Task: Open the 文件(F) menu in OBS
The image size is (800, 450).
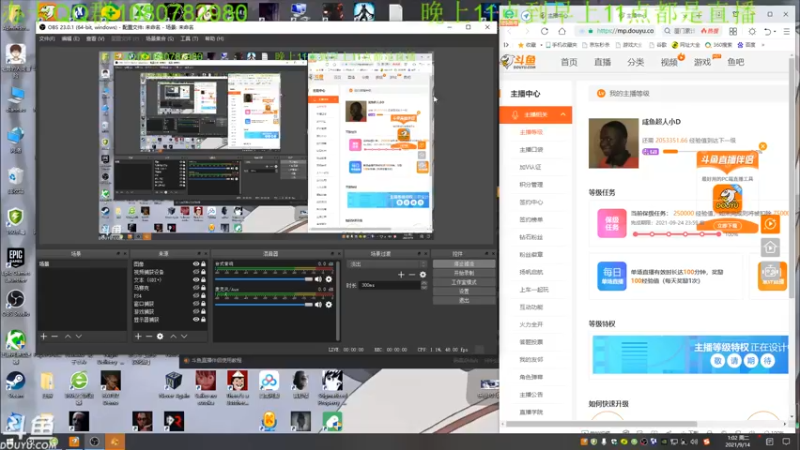Action: (x=47, y=39)
